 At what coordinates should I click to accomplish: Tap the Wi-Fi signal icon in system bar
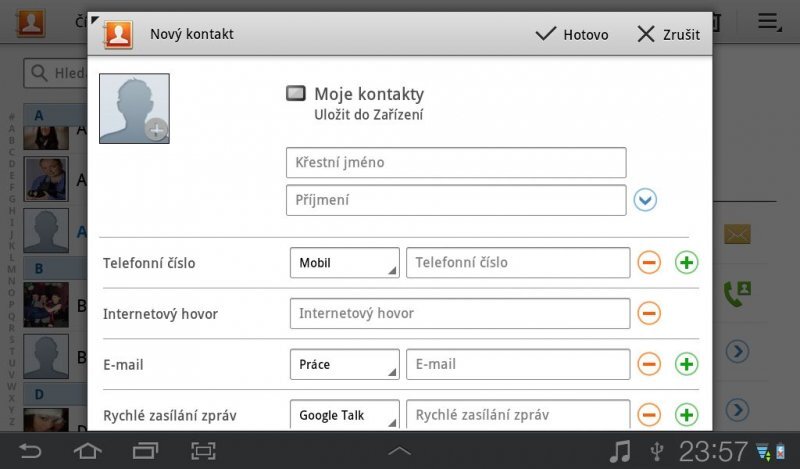763,452
